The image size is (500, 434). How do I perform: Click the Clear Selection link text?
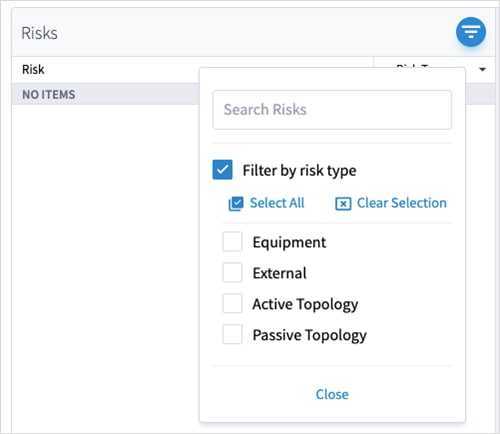coord(402,203)
